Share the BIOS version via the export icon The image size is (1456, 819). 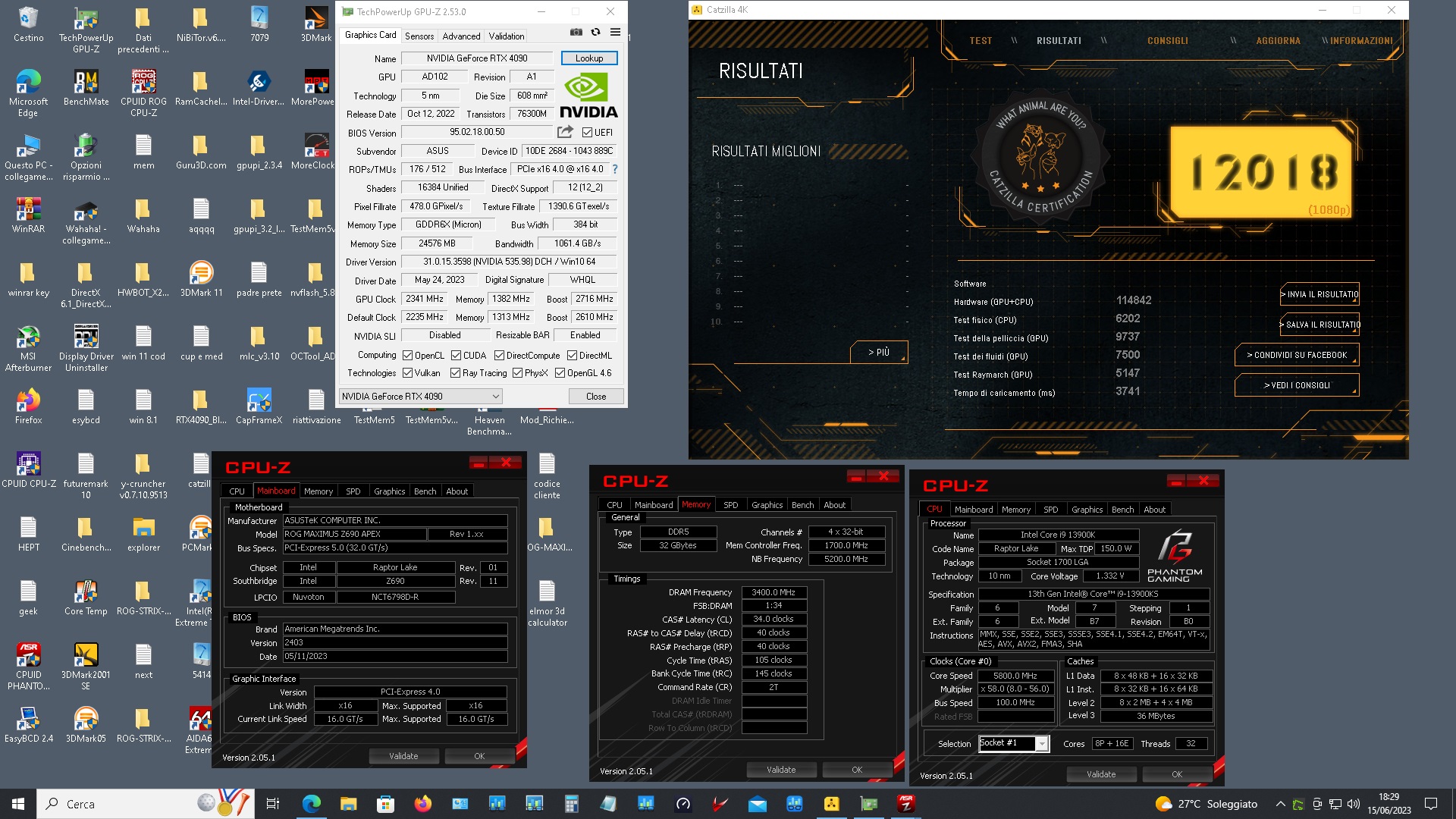click(565, 132)
